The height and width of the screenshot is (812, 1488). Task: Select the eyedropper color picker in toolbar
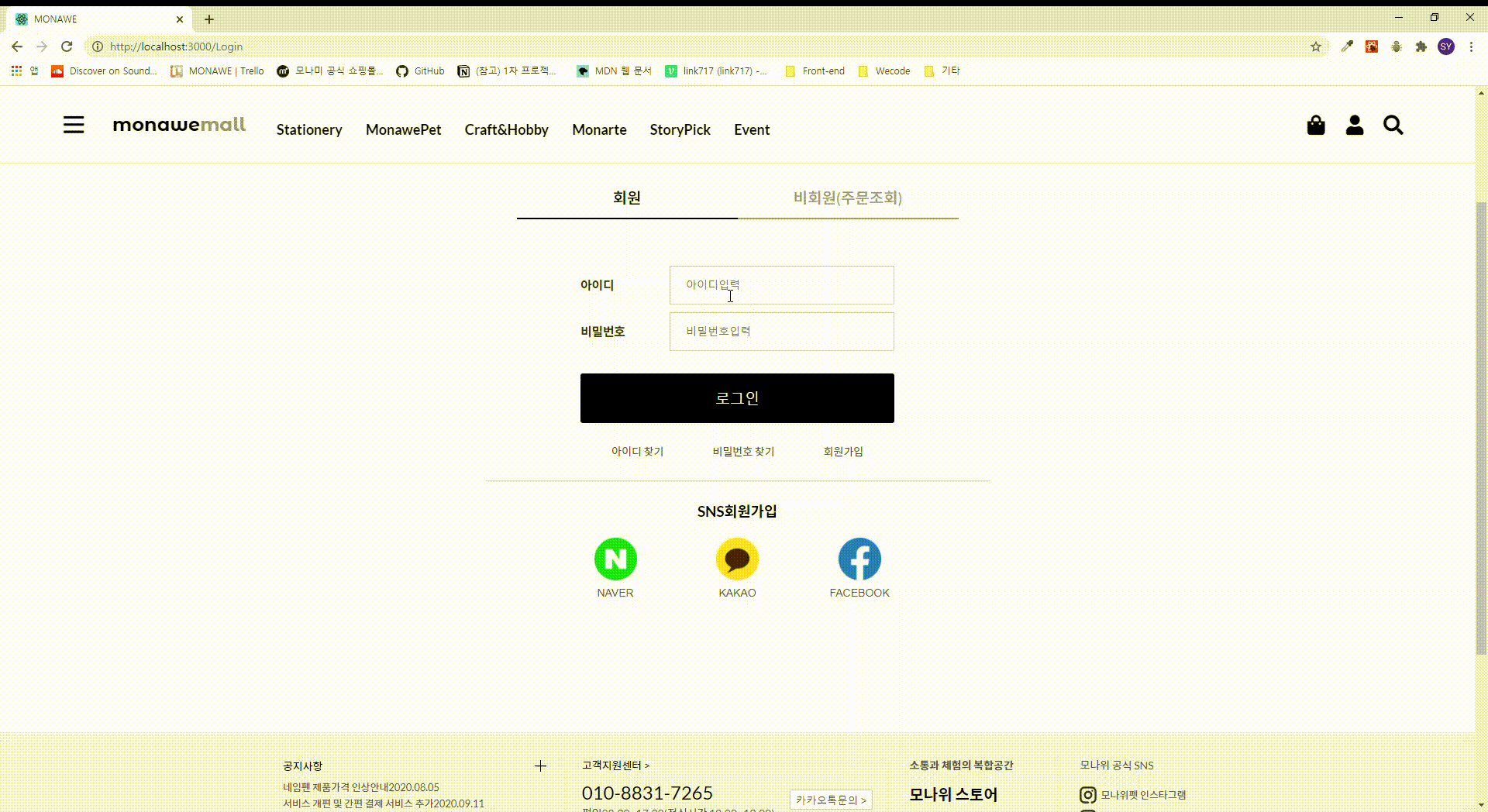(1347, 46)
